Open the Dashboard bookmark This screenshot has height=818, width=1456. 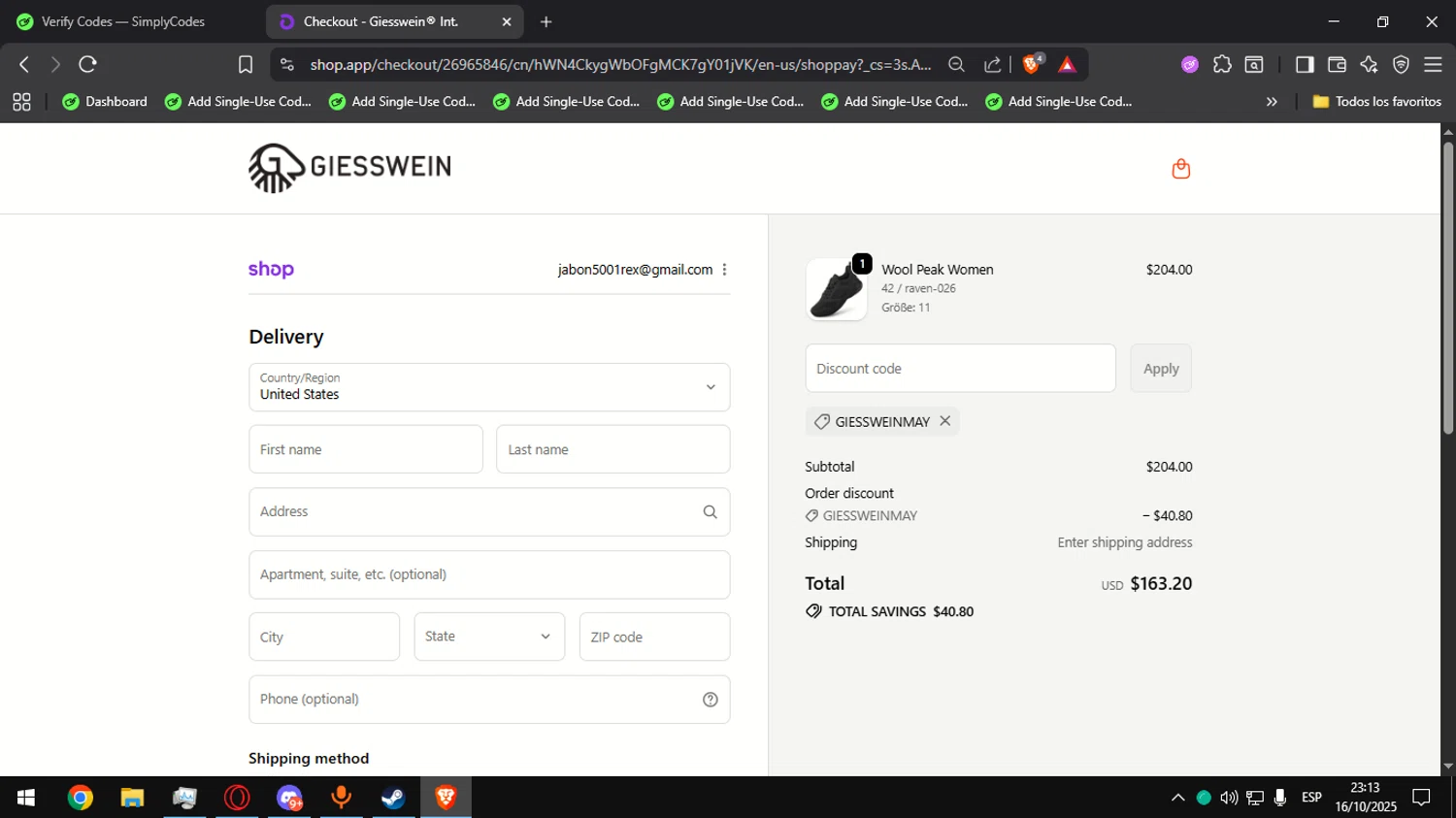[x=105, y=101]
